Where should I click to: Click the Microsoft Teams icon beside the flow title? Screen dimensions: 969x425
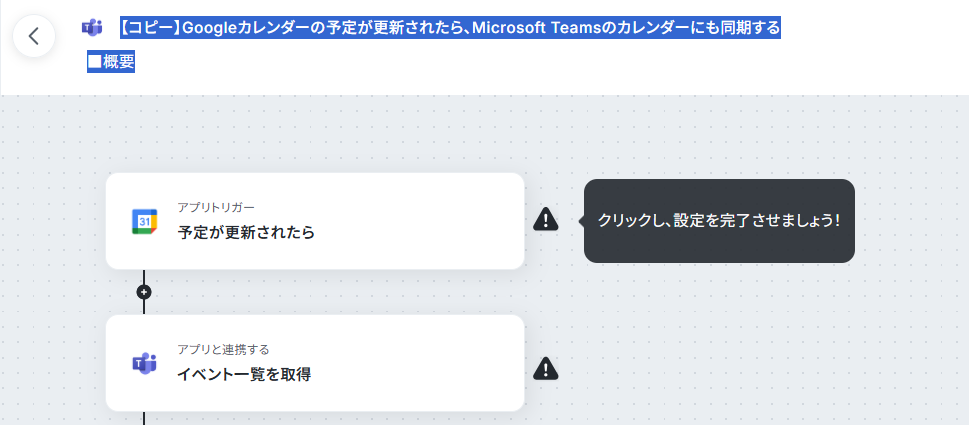coord(93,28)
